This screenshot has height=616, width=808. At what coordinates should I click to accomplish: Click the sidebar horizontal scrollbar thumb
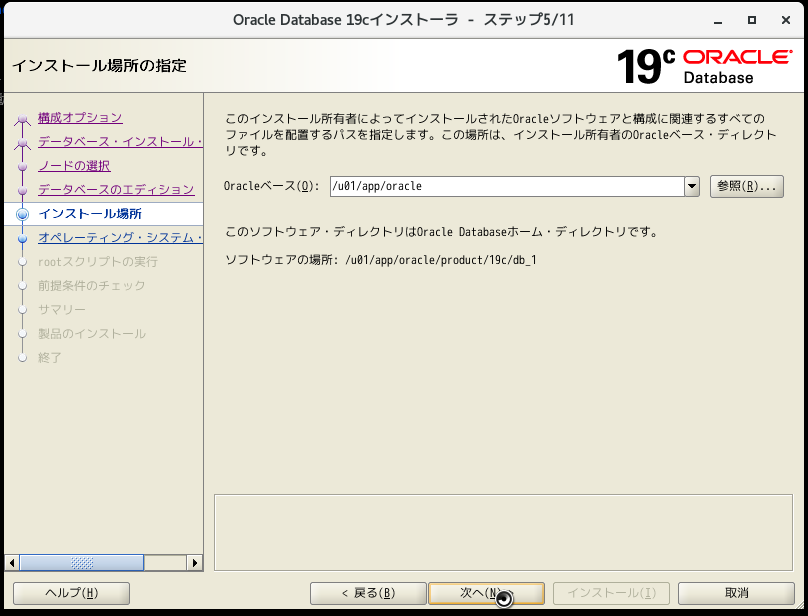coord(81,563)
